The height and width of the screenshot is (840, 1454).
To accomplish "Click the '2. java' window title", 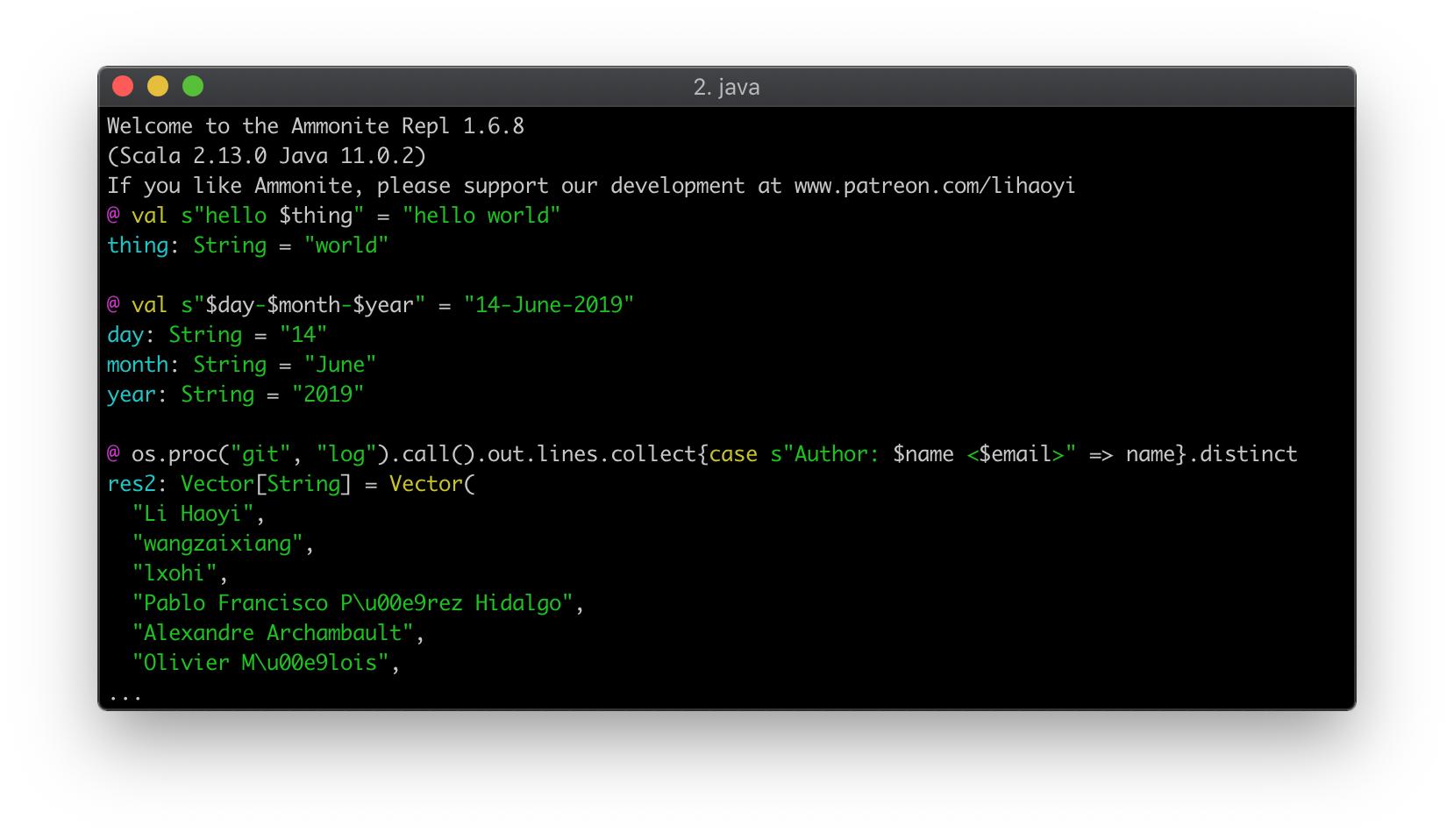I will [x=726, y=87].
